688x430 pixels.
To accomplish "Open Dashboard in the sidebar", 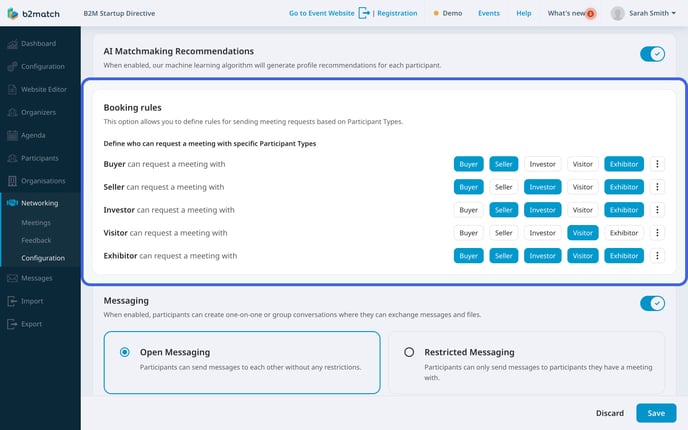I will 40,44.
